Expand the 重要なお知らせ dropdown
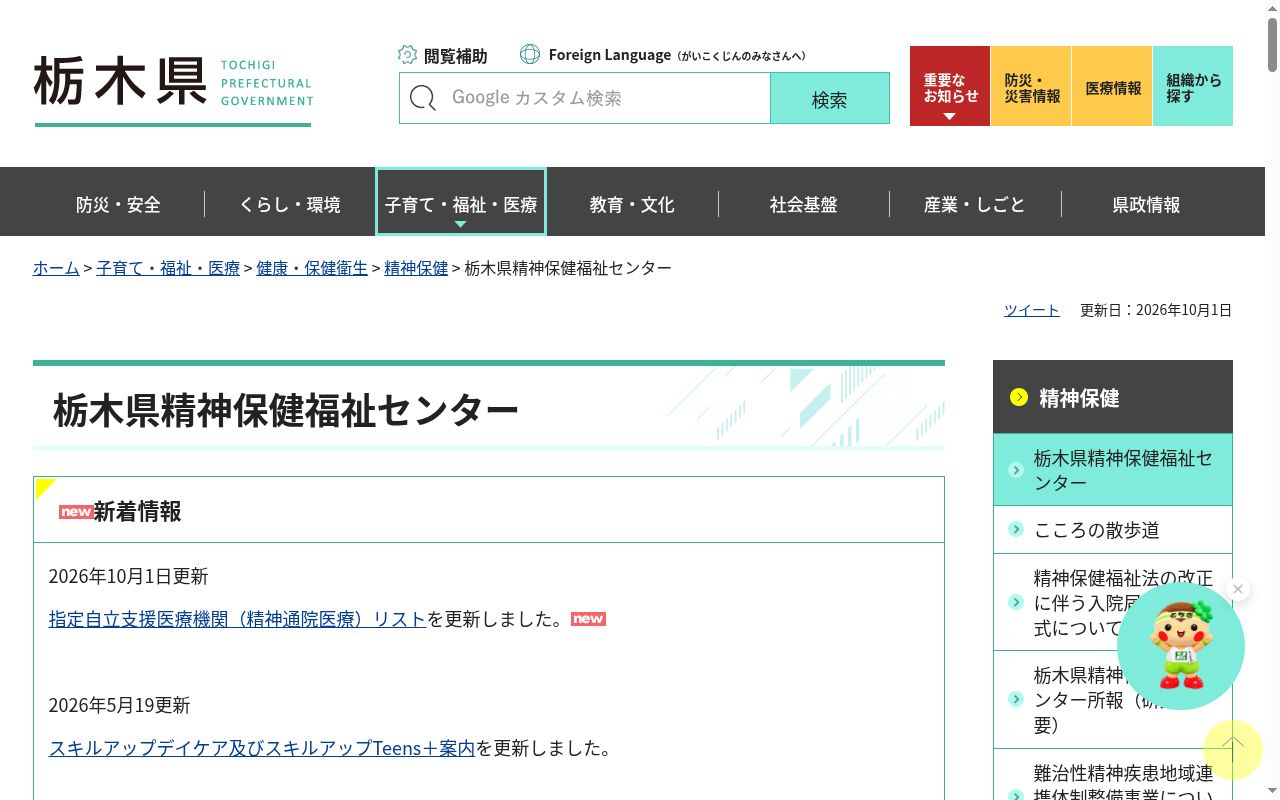The height and width of the screenshot is (800, 1280). [x=950, y=86]
